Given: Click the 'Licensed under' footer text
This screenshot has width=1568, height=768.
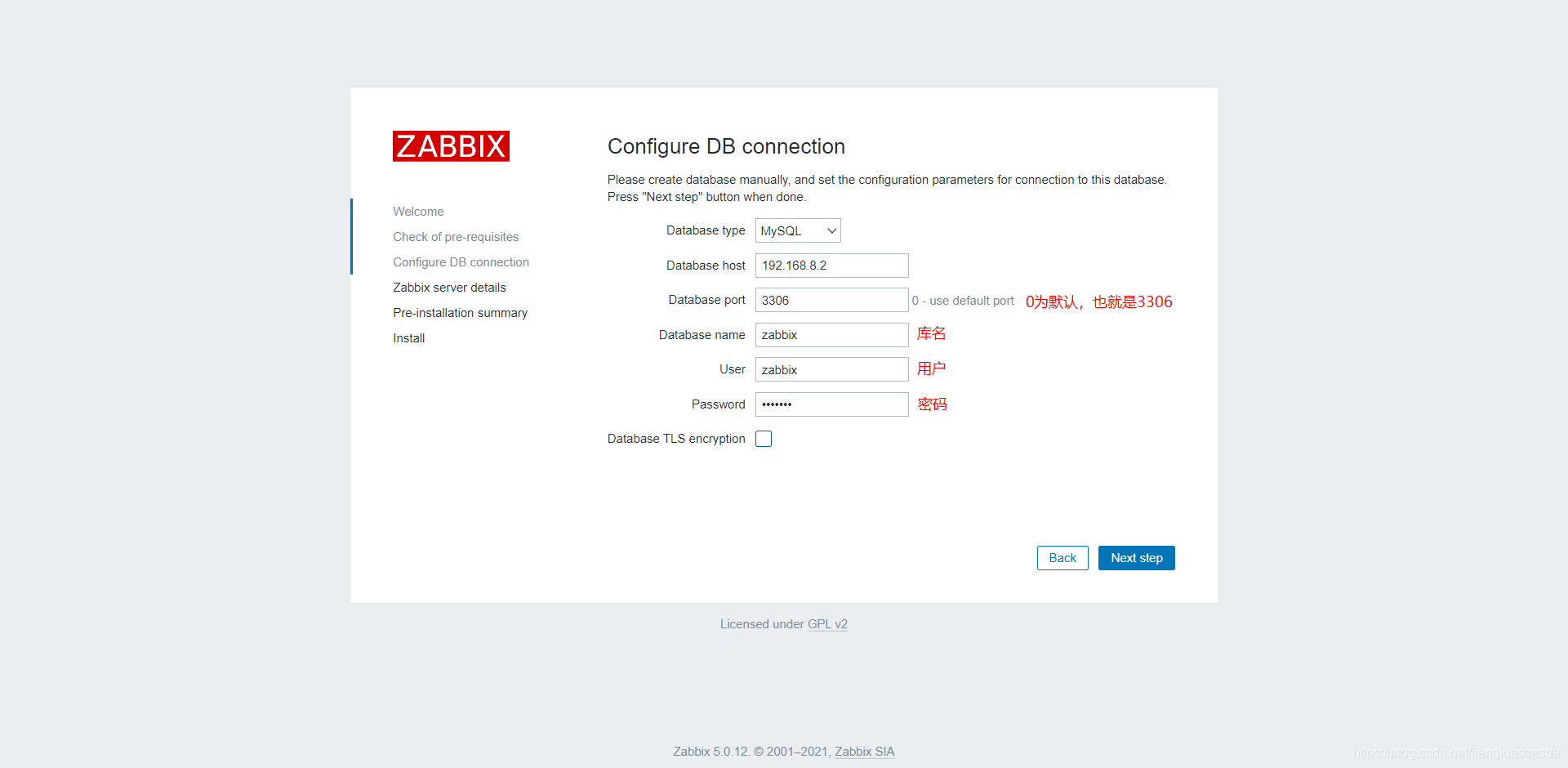Looking at the screenshot, I should tap(762, 624).
